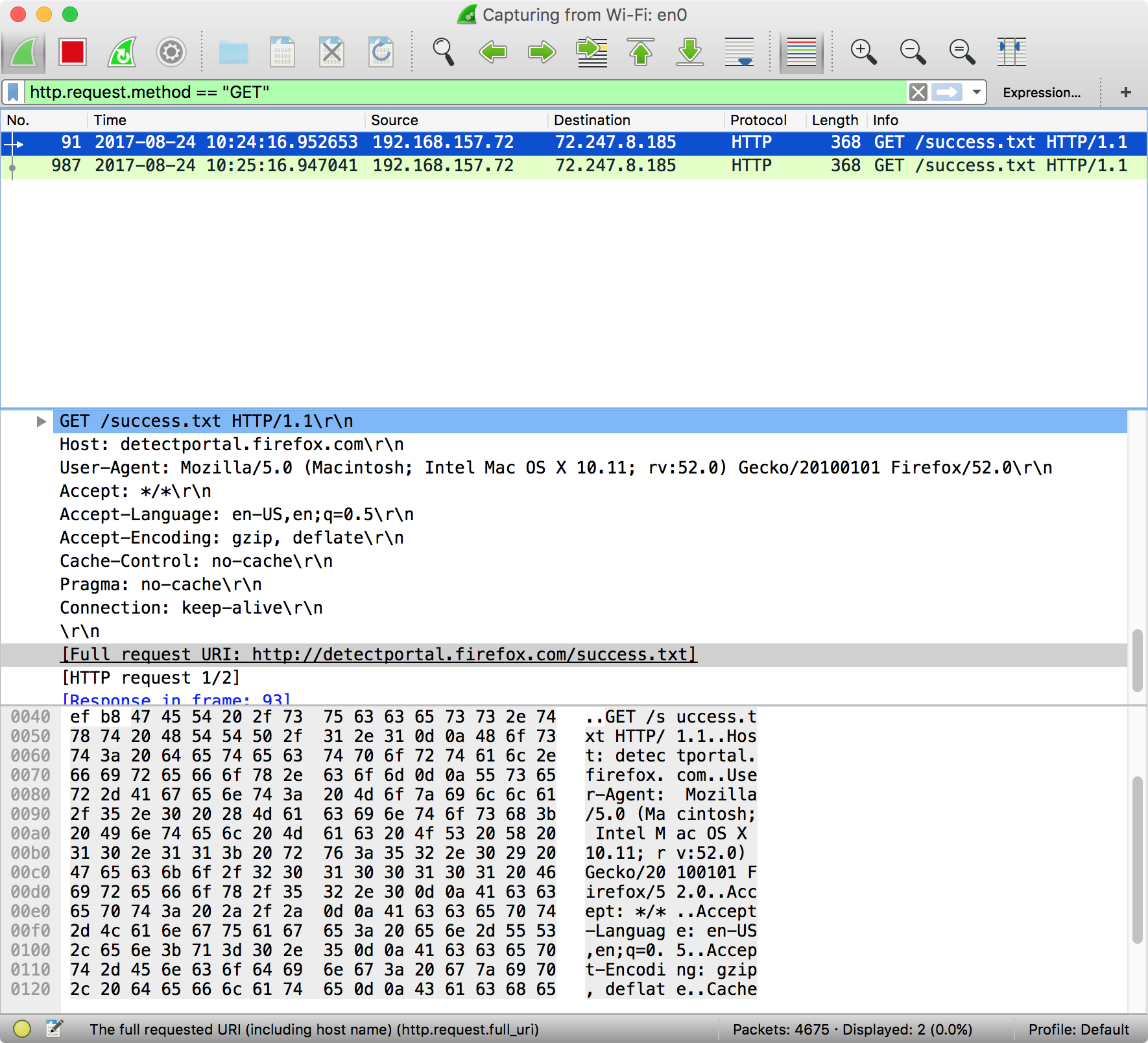Close this capture file
Screen dimensions: 1148x1043
coord(332,52)
